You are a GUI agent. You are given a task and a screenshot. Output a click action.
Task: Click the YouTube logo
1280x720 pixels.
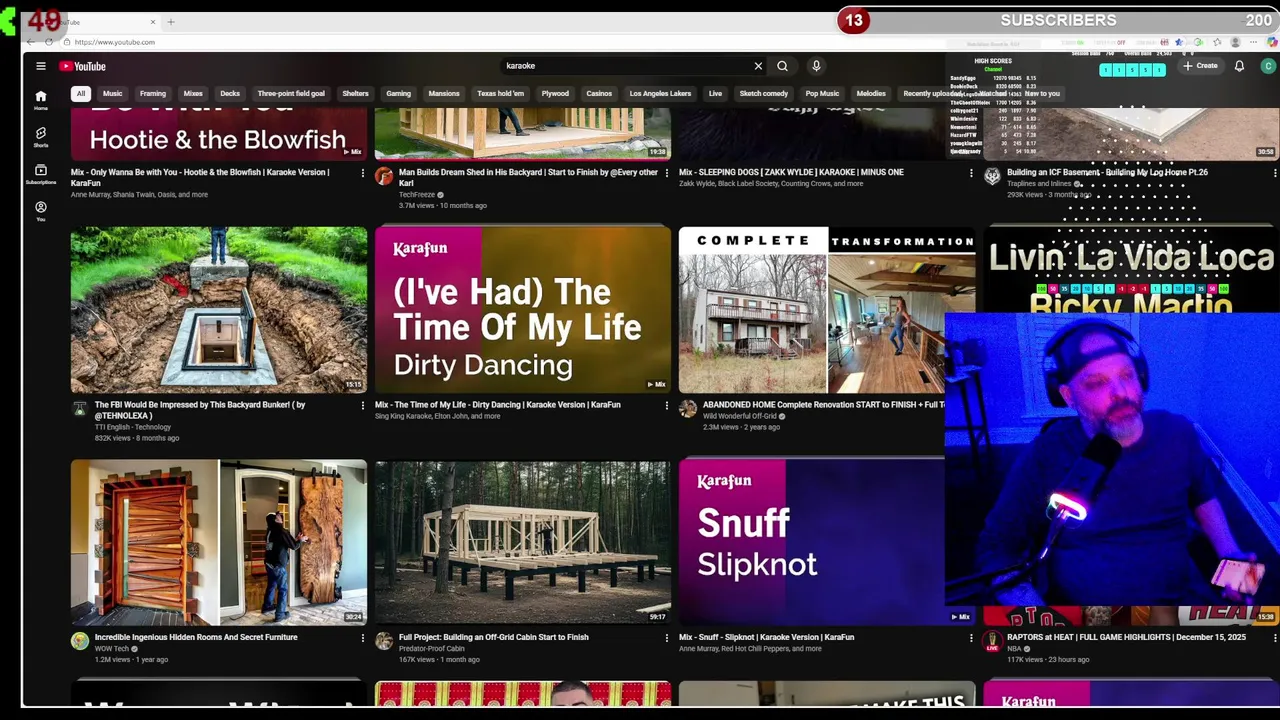point(82,66)
